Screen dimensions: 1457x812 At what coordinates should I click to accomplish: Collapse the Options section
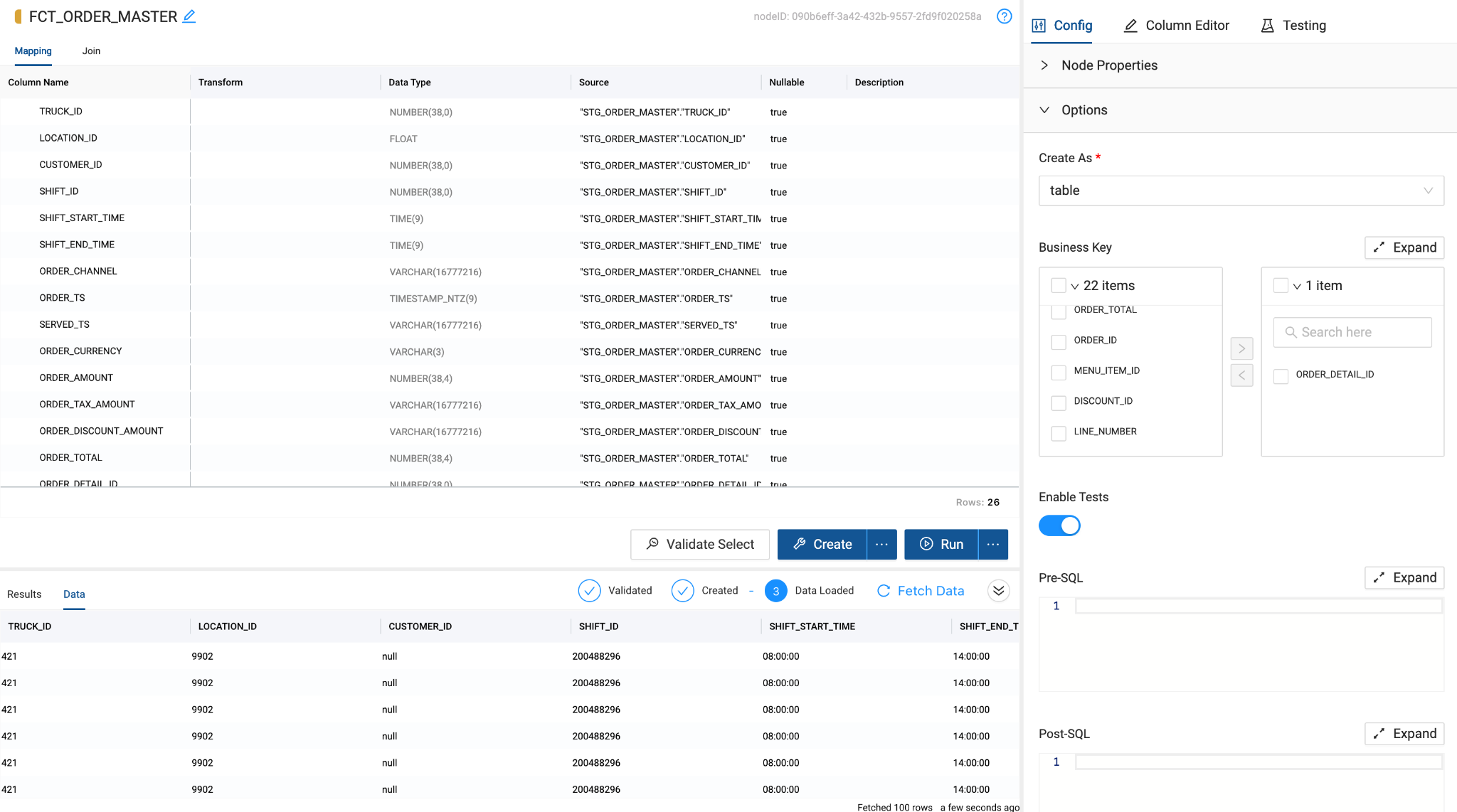(x=1241, y=110)
